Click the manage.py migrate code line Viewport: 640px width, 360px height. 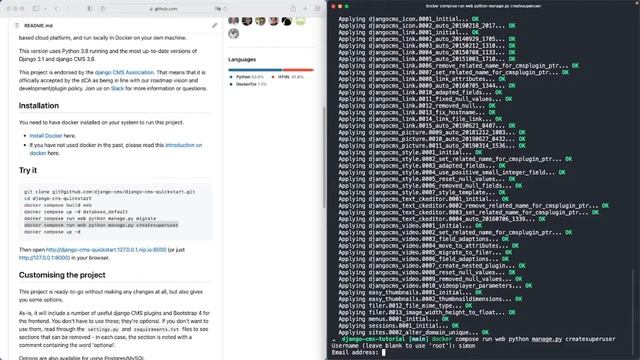tap(90, 218)
